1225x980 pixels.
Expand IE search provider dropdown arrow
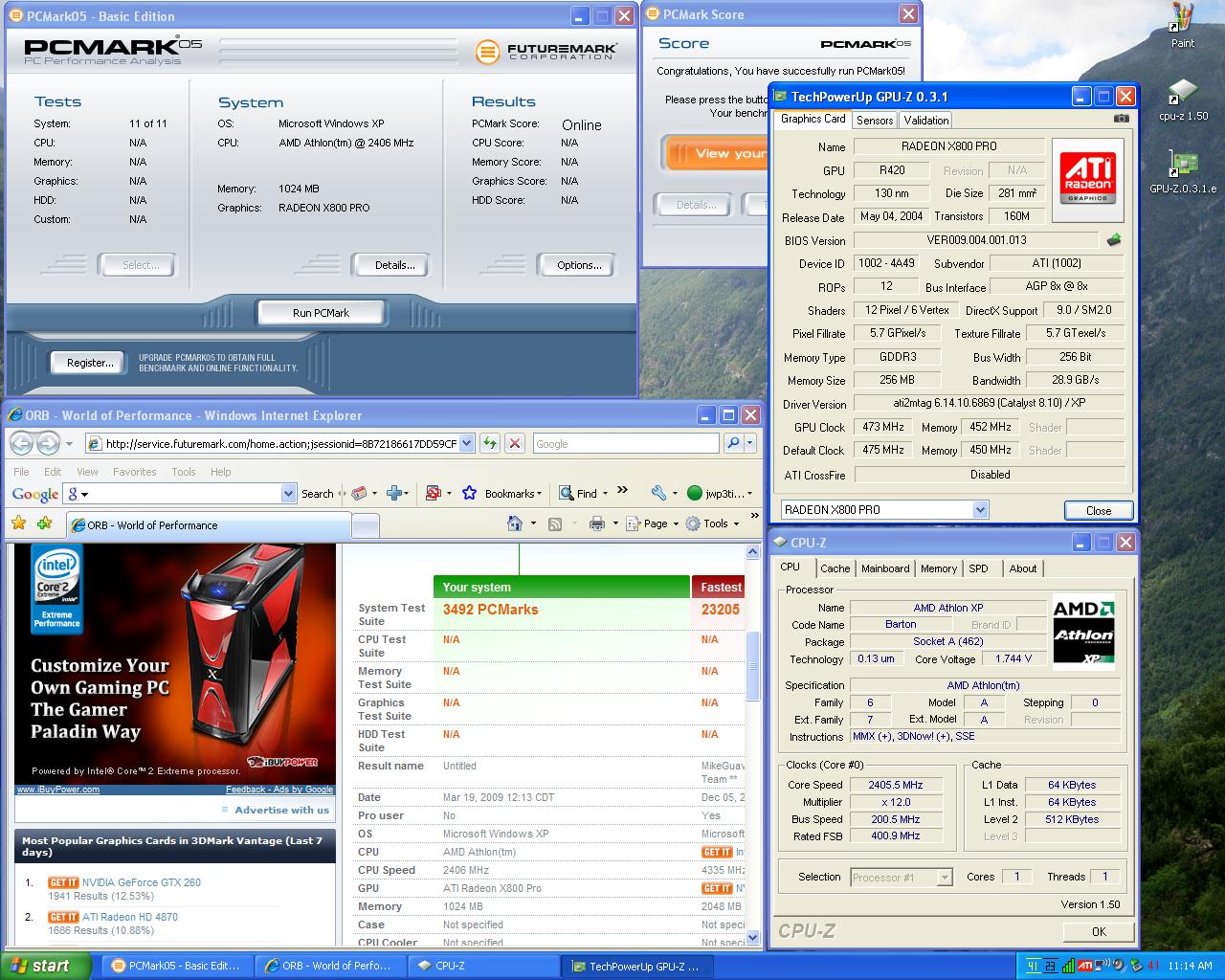click(750, 443)
